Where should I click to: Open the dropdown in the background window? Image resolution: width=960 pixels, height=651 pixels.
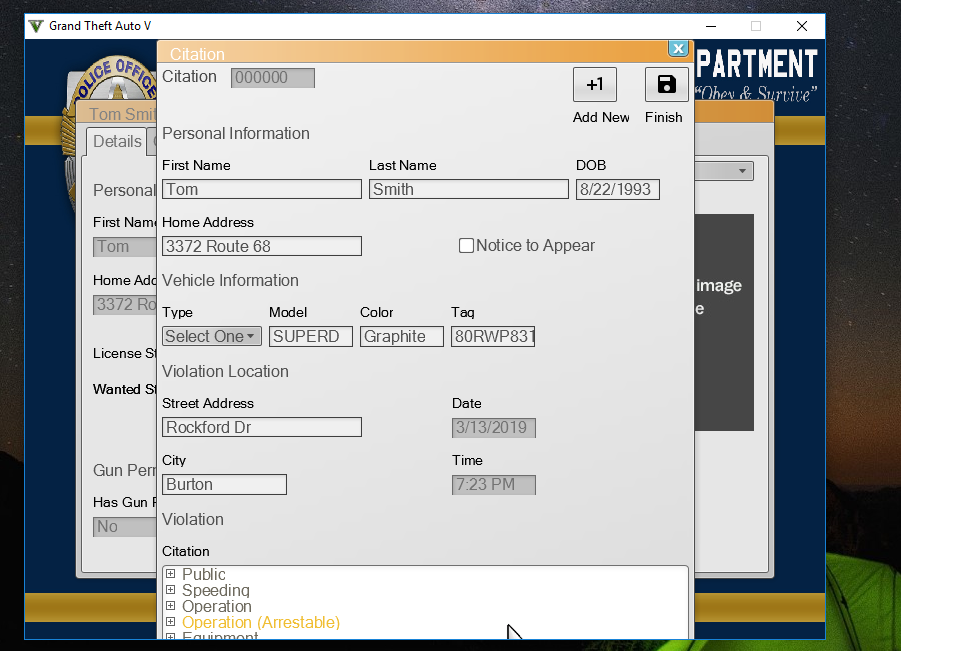pos(724,171)
